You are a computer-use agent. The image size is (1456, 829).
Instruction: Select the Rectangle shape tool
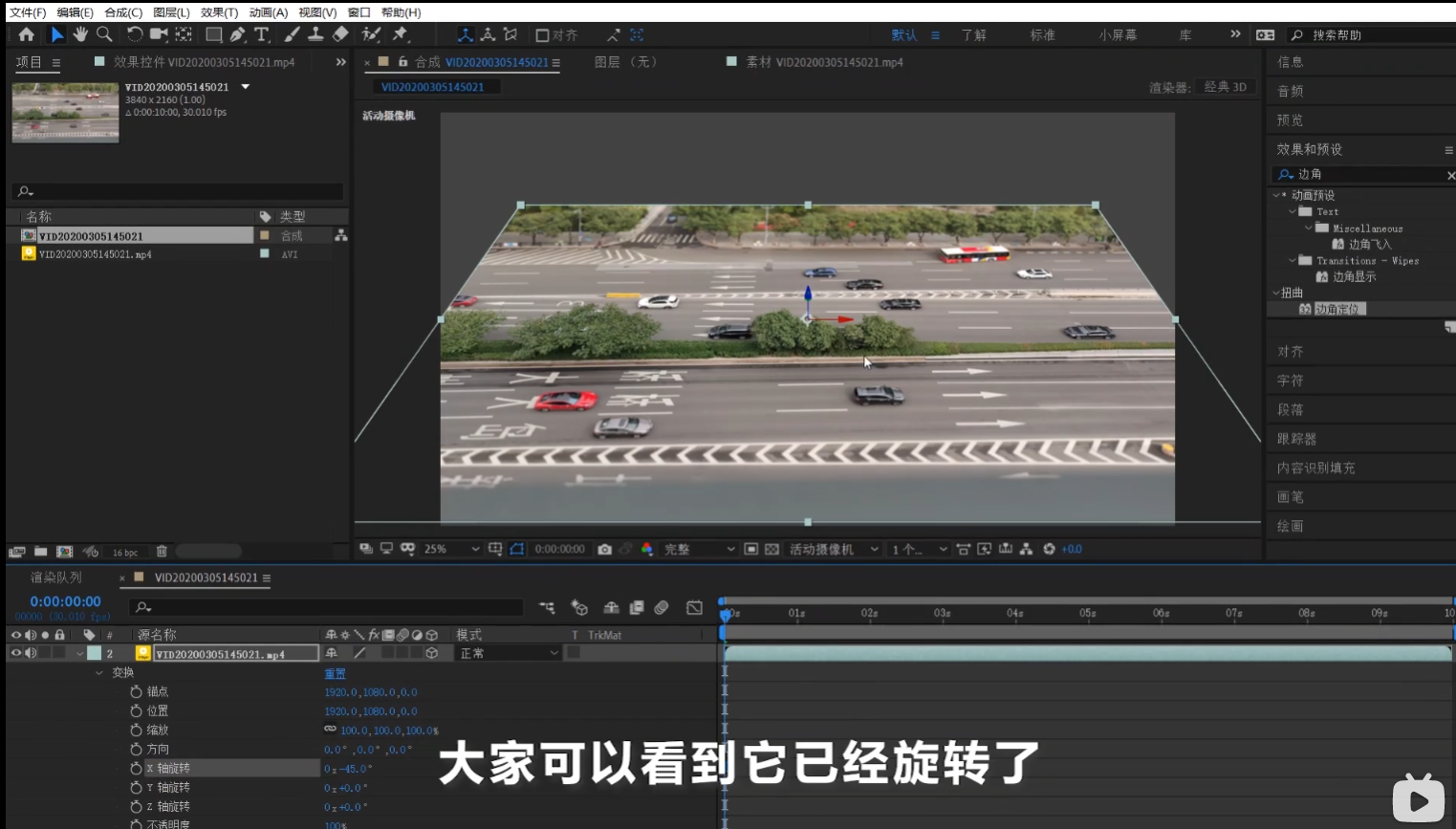click(213, 34)
